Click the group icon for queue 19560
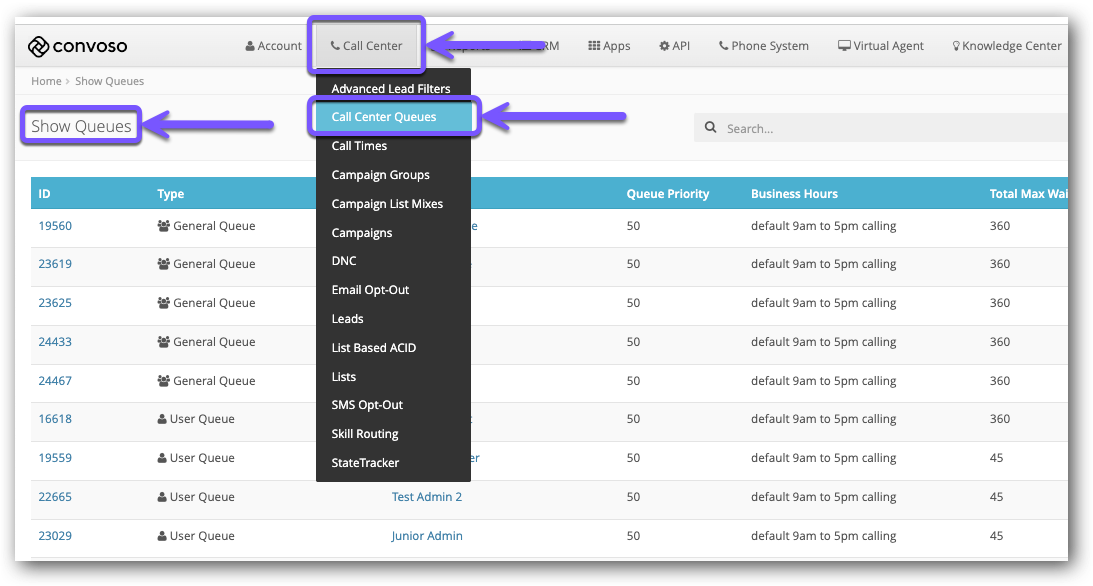The height and width of the screenshot is (586, 1093). 164,226
